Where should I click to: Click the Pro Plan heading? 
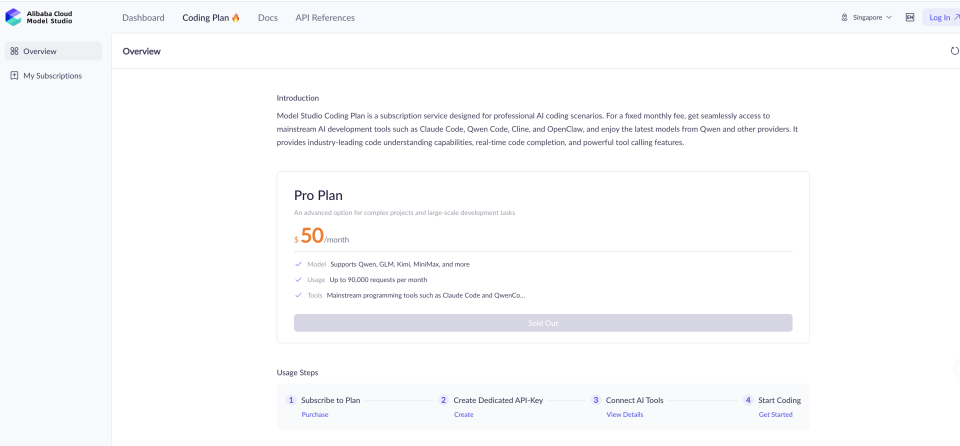pyautogui.click(x=318, y=195)
